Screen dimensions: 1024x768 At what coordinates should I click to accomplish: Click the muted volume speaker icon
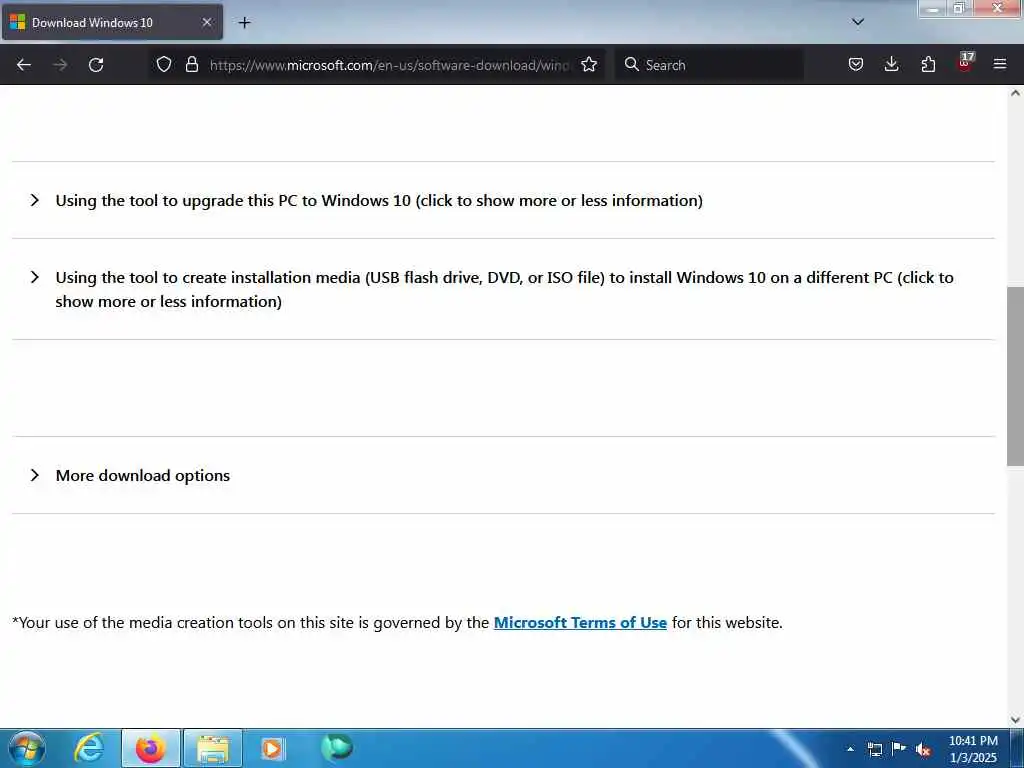pos(923,750)
